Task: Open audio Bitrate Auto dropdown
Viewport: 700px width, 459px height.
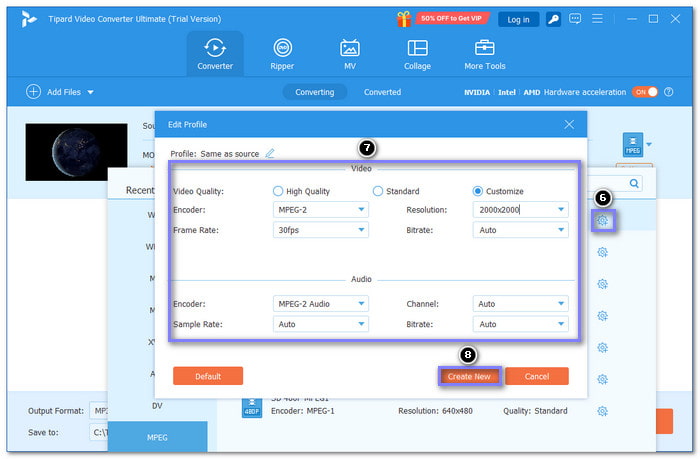Action: click(x=521, y=324)
